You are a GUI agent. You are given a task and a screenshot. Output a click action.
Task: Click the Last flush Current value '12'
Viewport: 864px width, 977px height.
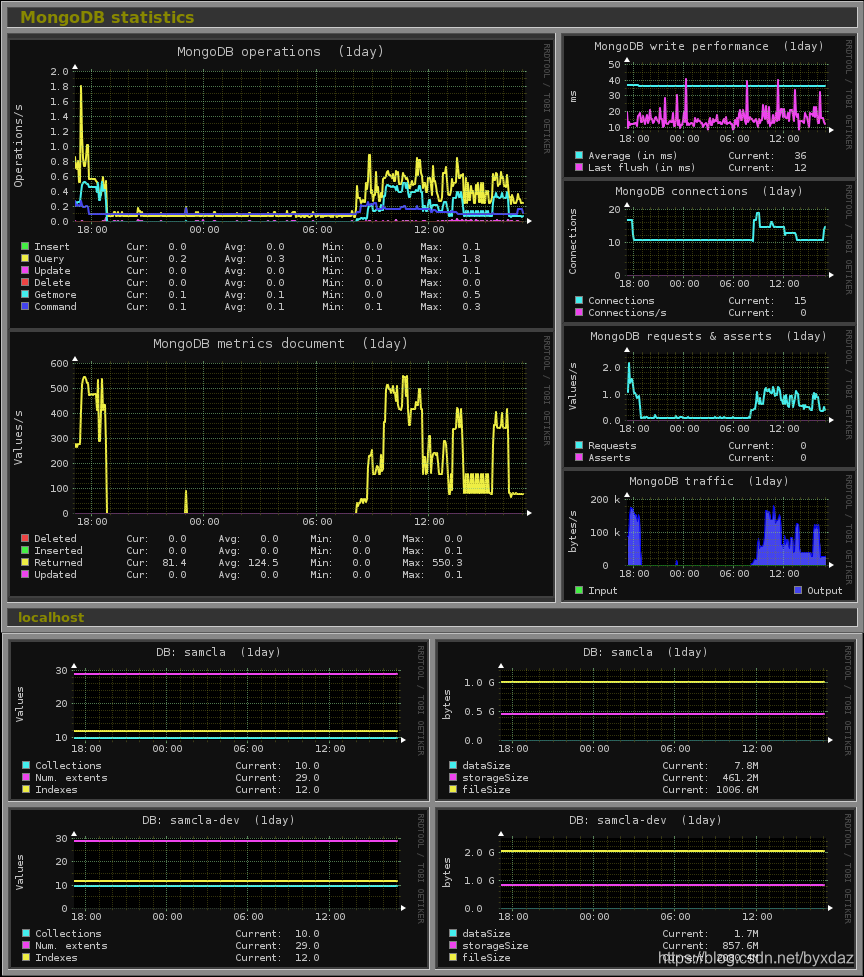tap(800, 168)
